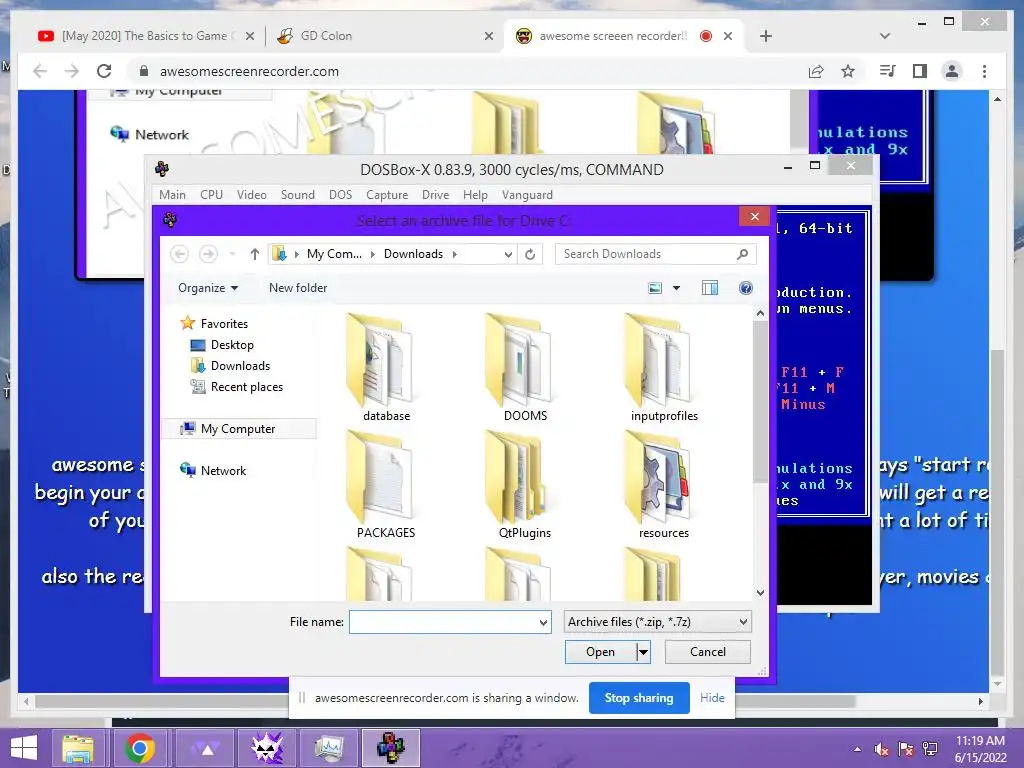Expand the Organize dropdown

coord(208,288)
